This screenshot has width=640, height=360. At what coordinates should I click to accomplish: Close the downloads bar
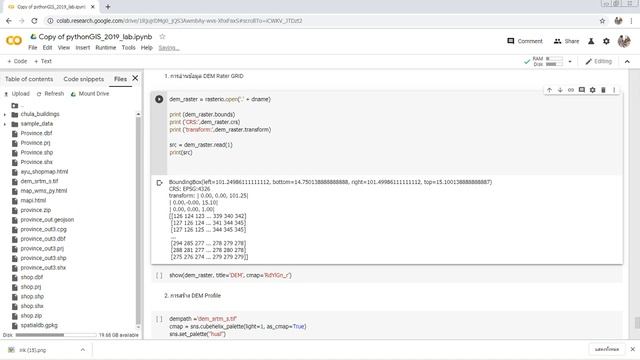click(633, 349)
